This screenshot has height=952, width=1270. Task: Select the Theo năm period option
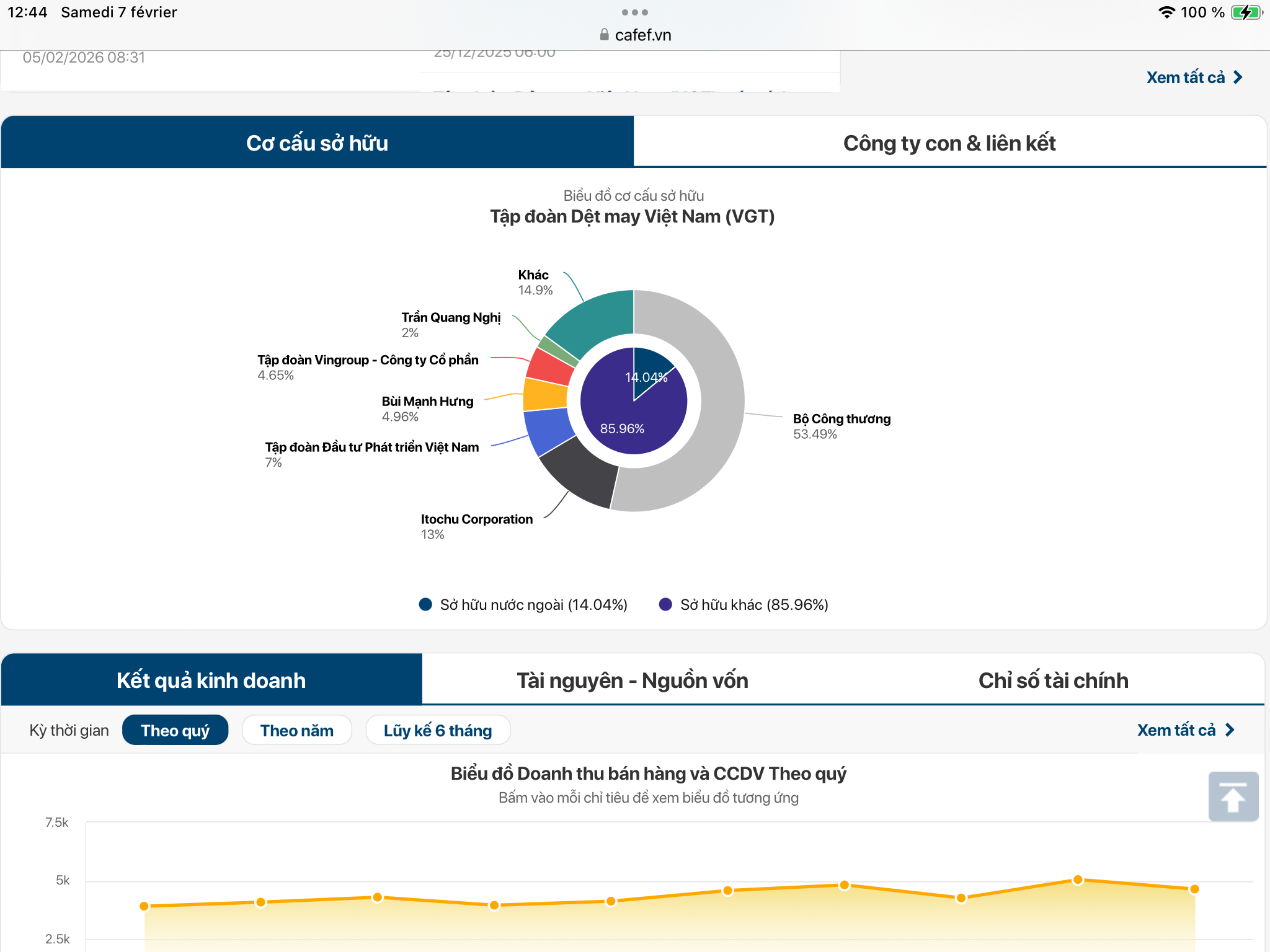(296, 730)
